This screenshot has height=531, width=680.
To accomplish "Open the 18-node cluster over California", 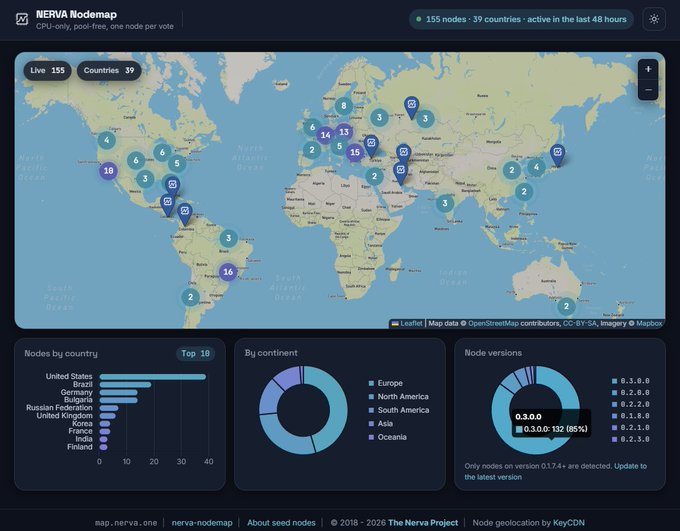I will point(108,170).
